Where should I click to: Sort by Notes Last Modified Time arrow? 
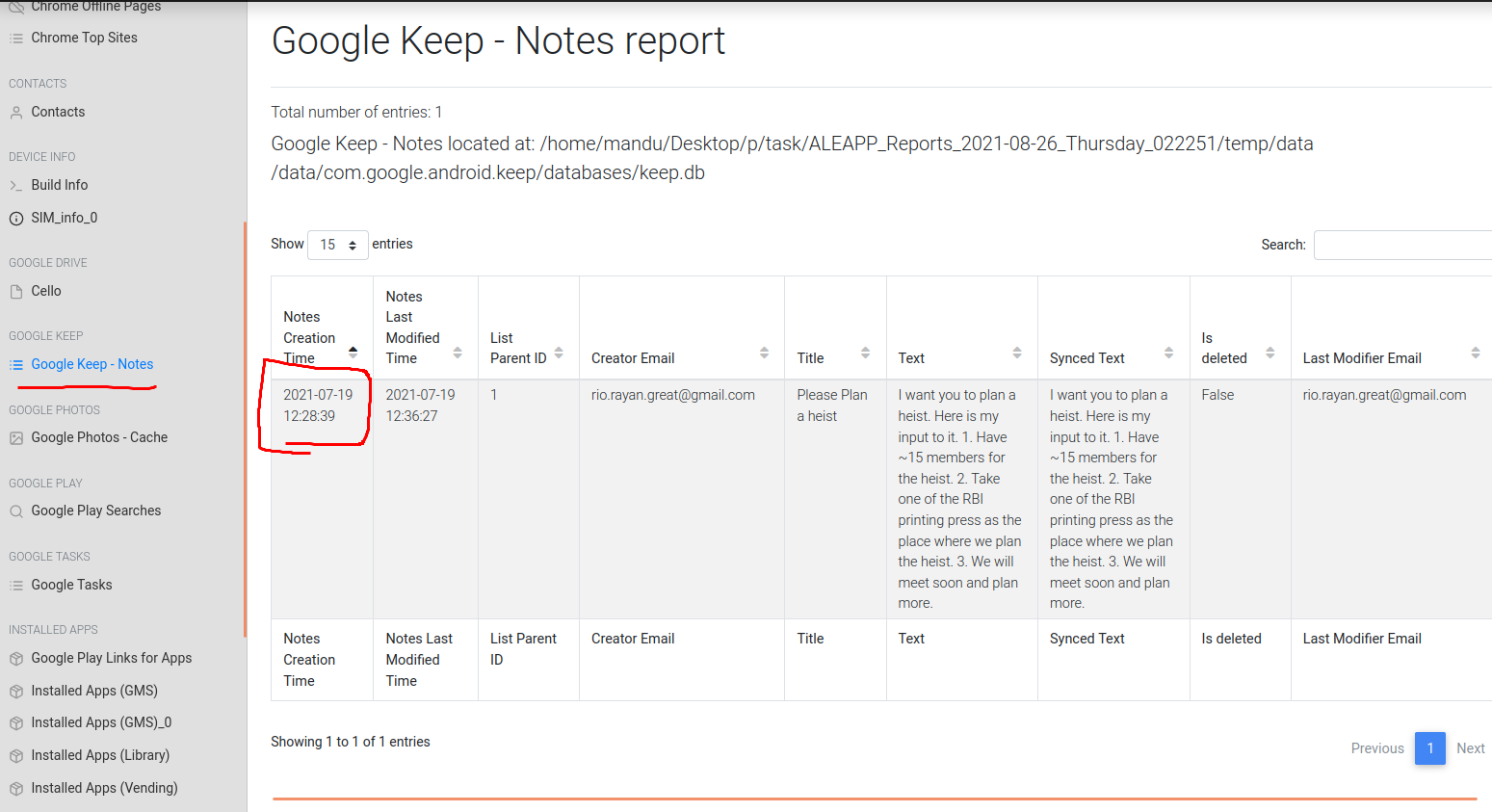coord(458,353)
